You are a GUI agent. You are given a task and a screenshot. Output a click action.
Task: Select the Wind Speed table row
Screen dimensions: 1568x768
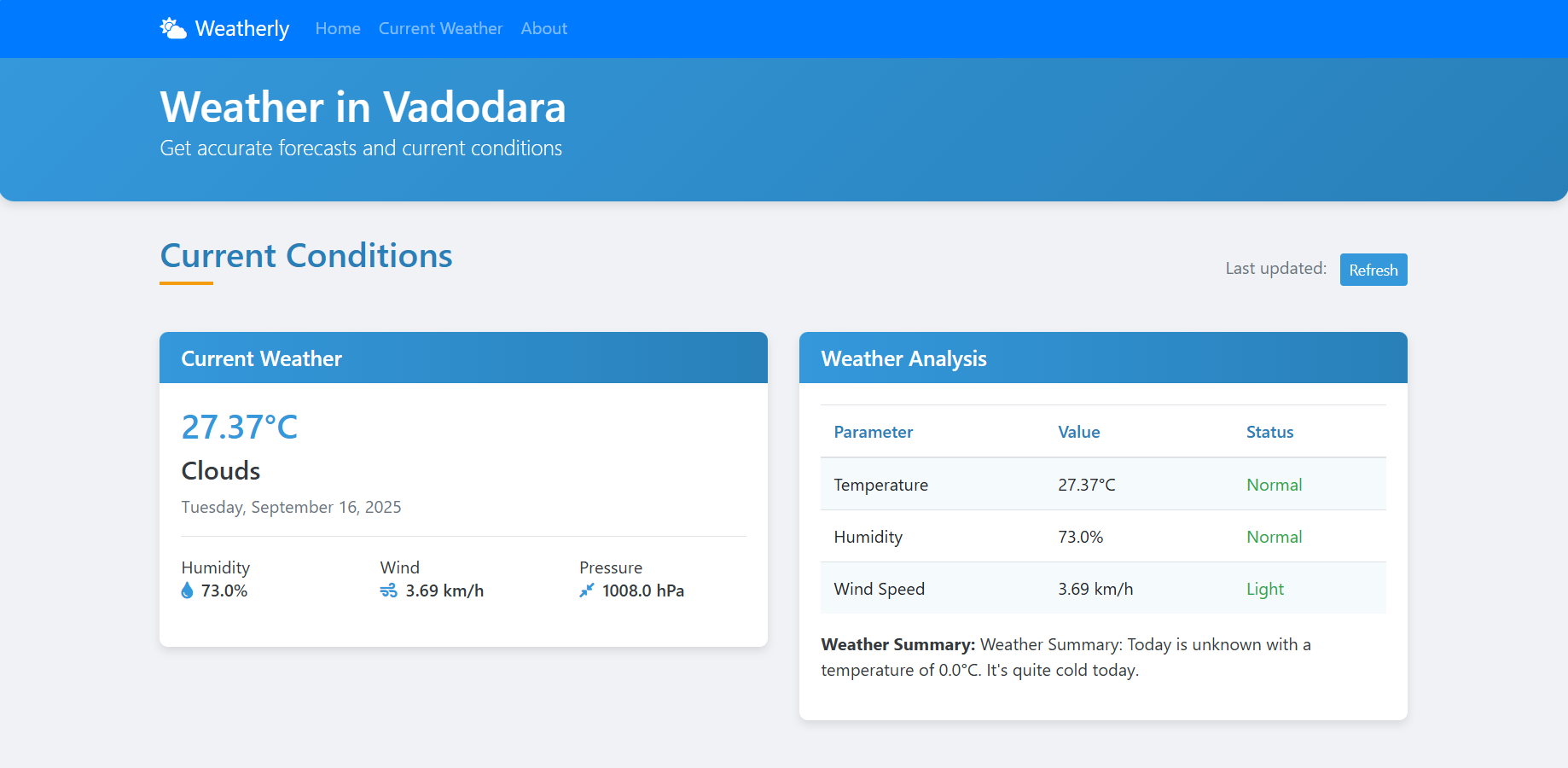click(1103, 588)
